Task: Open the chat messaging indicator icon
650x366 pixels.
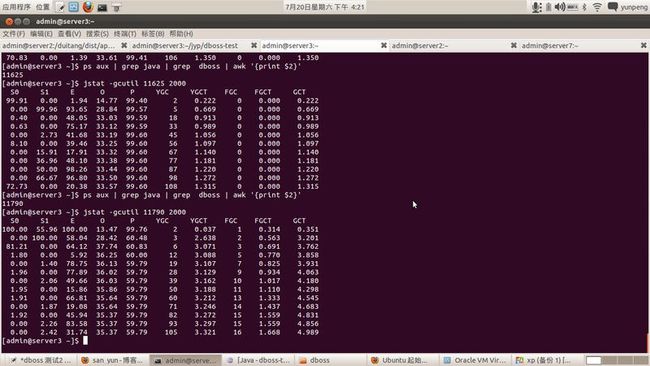Action: (x=613, y=7)
